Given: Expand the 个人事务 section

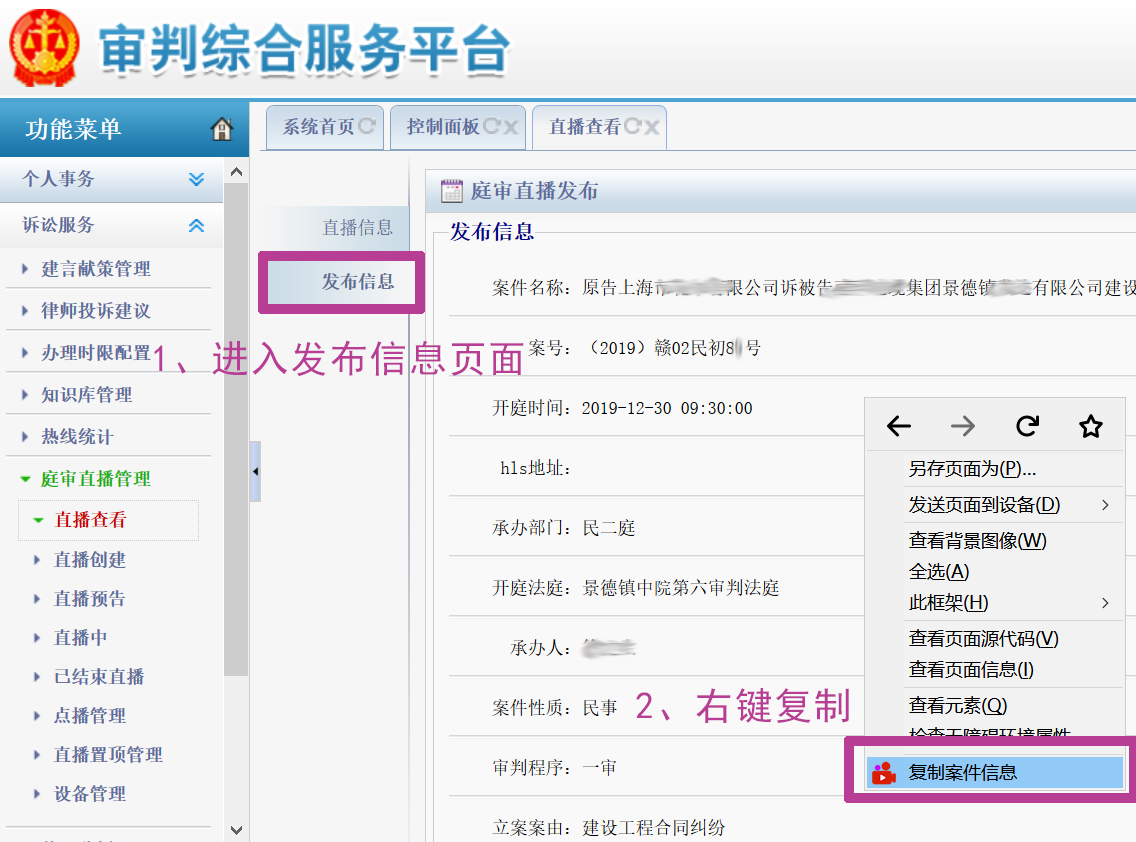Looking at the screenshot, I should click(196, 179).
